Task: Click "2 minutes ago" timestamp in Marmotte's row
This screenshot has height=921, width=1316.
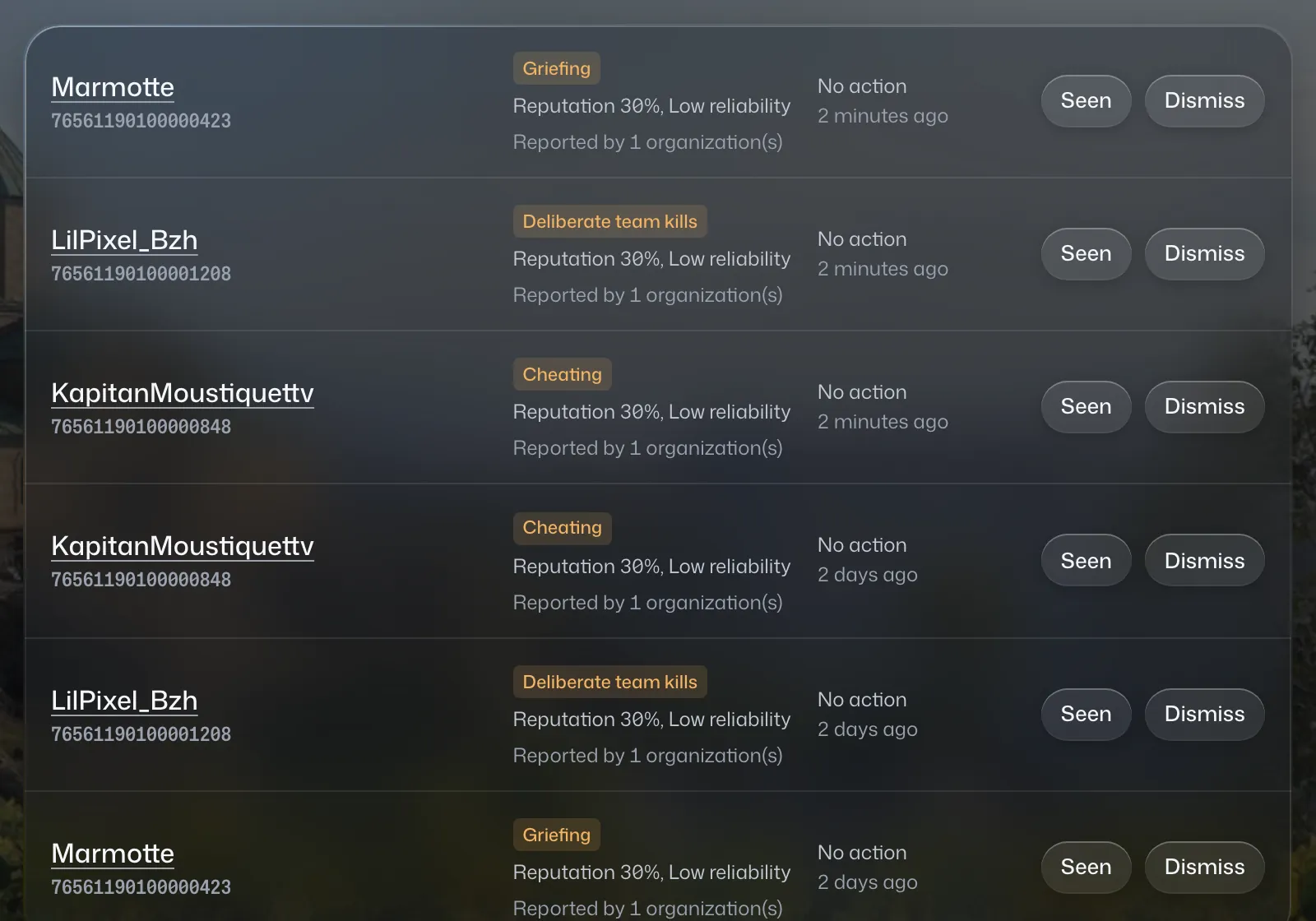Action: (x=883, y=116)
